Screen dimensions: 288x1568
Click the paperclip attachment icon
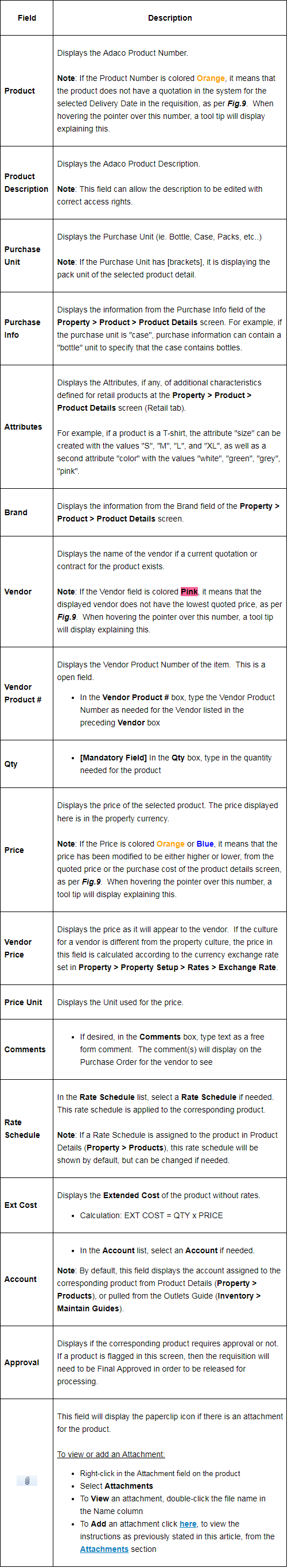tap(27, 1480)
